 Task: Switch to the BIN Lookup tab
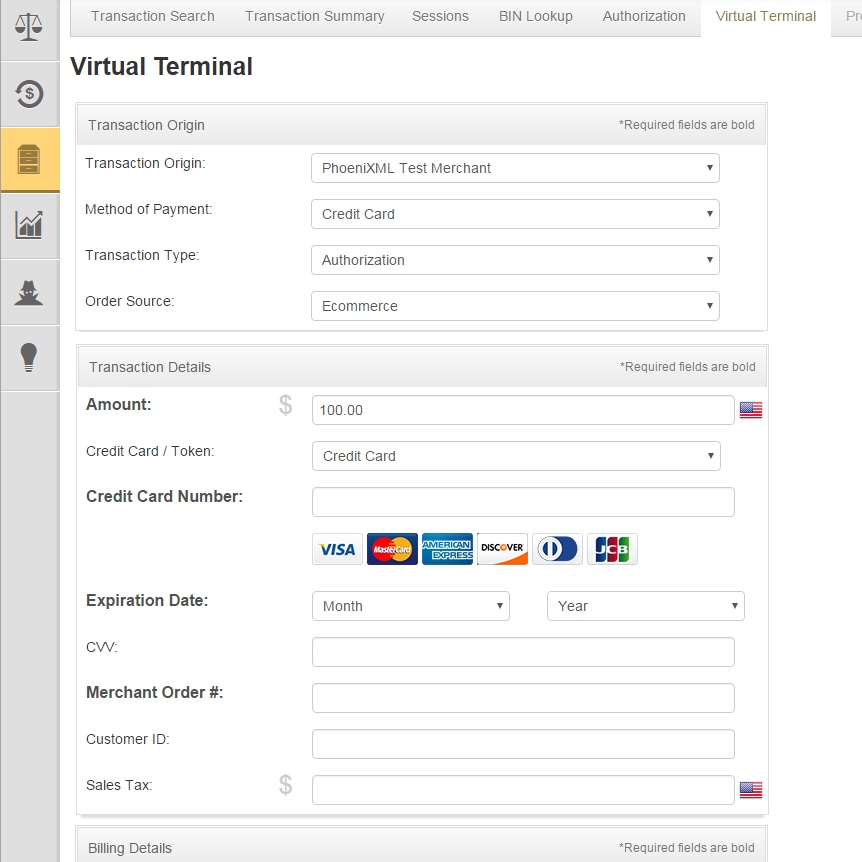click(x=536, y=16)
